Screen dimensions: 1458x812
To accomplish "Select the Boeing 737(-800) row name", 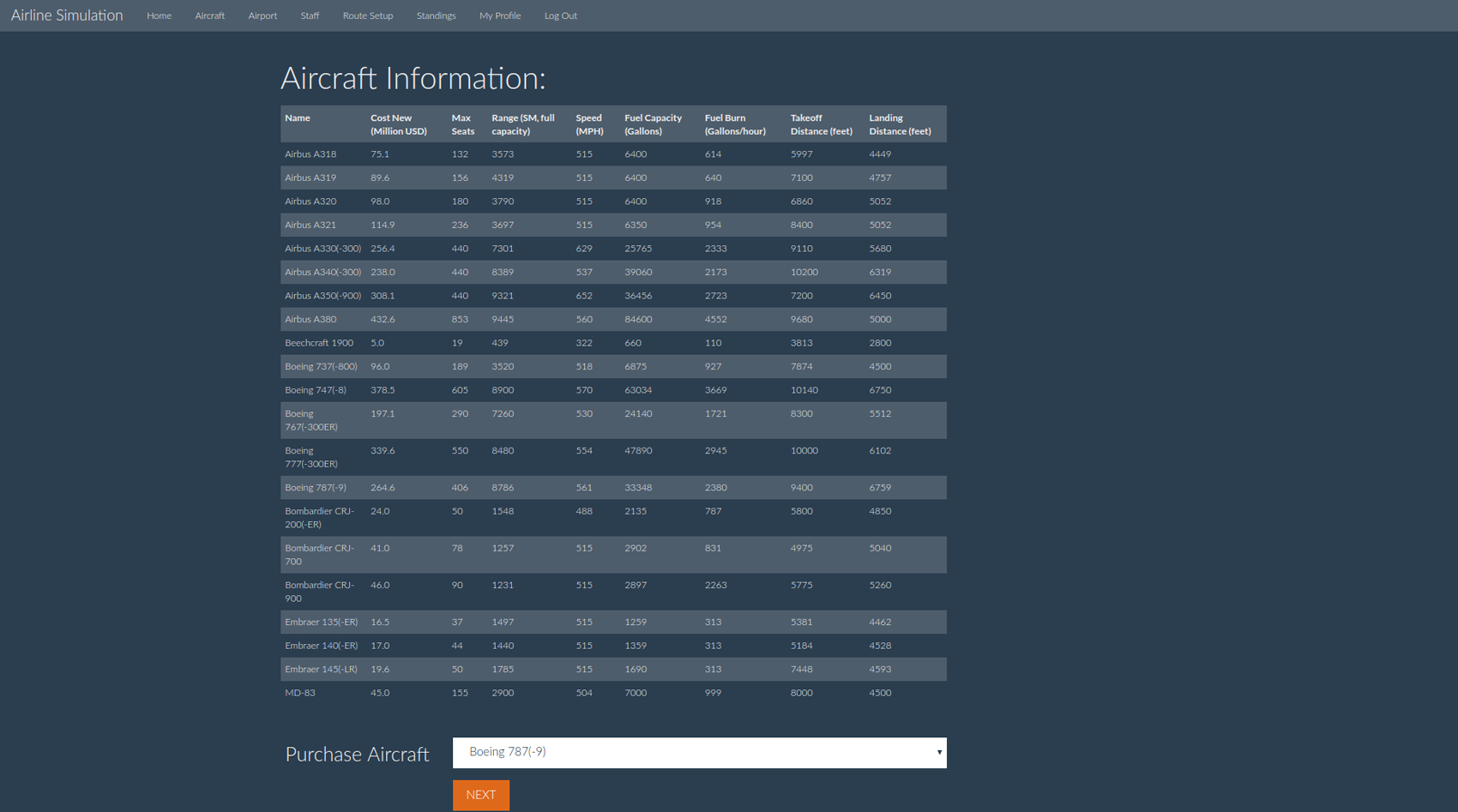I will click(x=322, y=366).
